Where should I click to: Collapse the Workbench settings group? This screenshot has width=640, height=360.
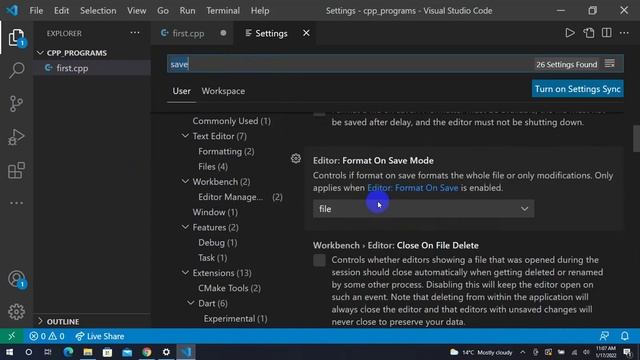pyautogui.click(x=185, y=182)
